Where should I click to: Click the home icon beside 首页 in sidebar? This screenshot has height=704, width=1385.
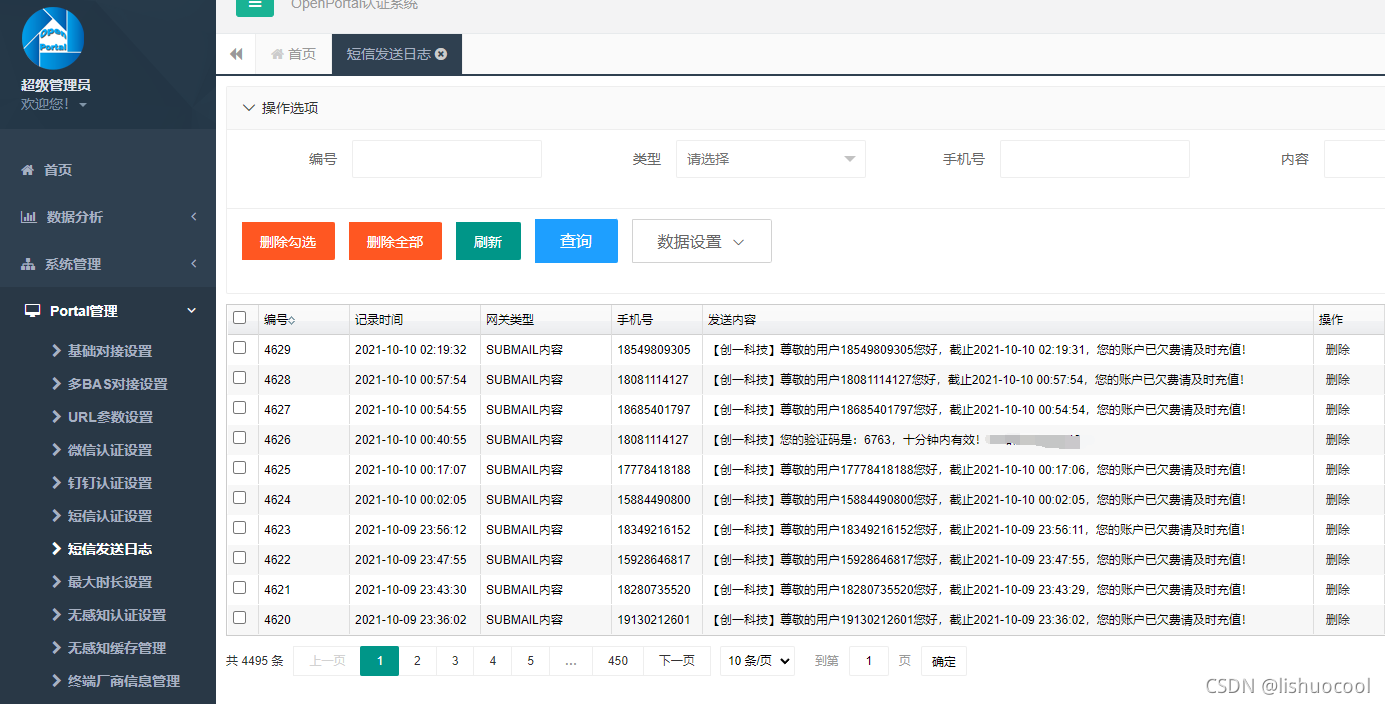(x=28, y=170)
